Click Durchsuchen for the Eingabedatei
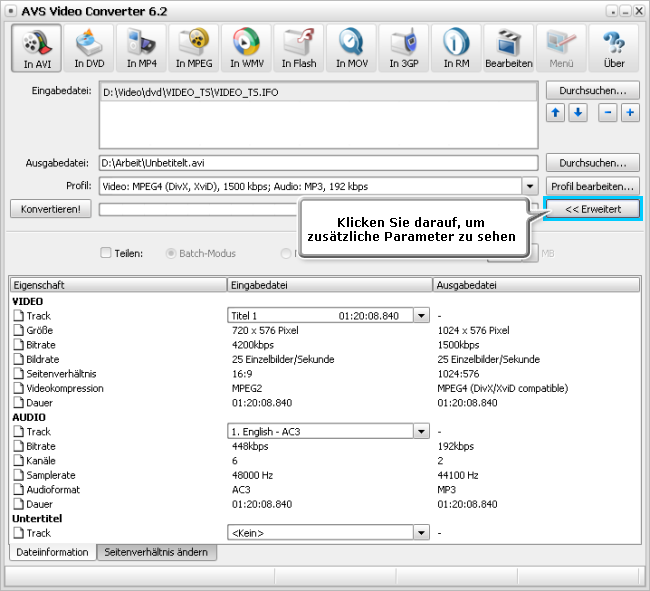Screen dimensions: 650x591 coord(593,90)
